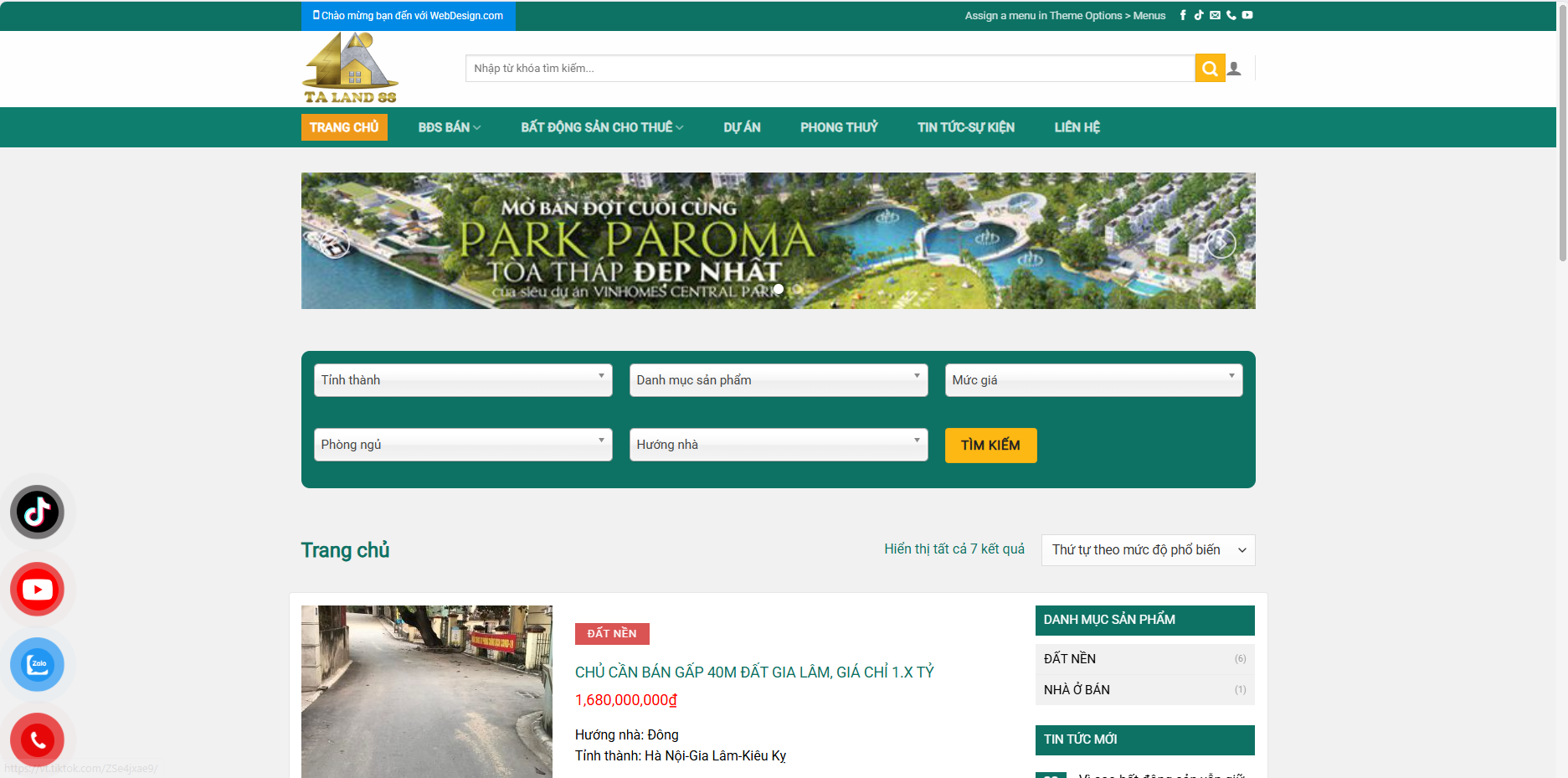Open the user account icon

point(1234,69)
